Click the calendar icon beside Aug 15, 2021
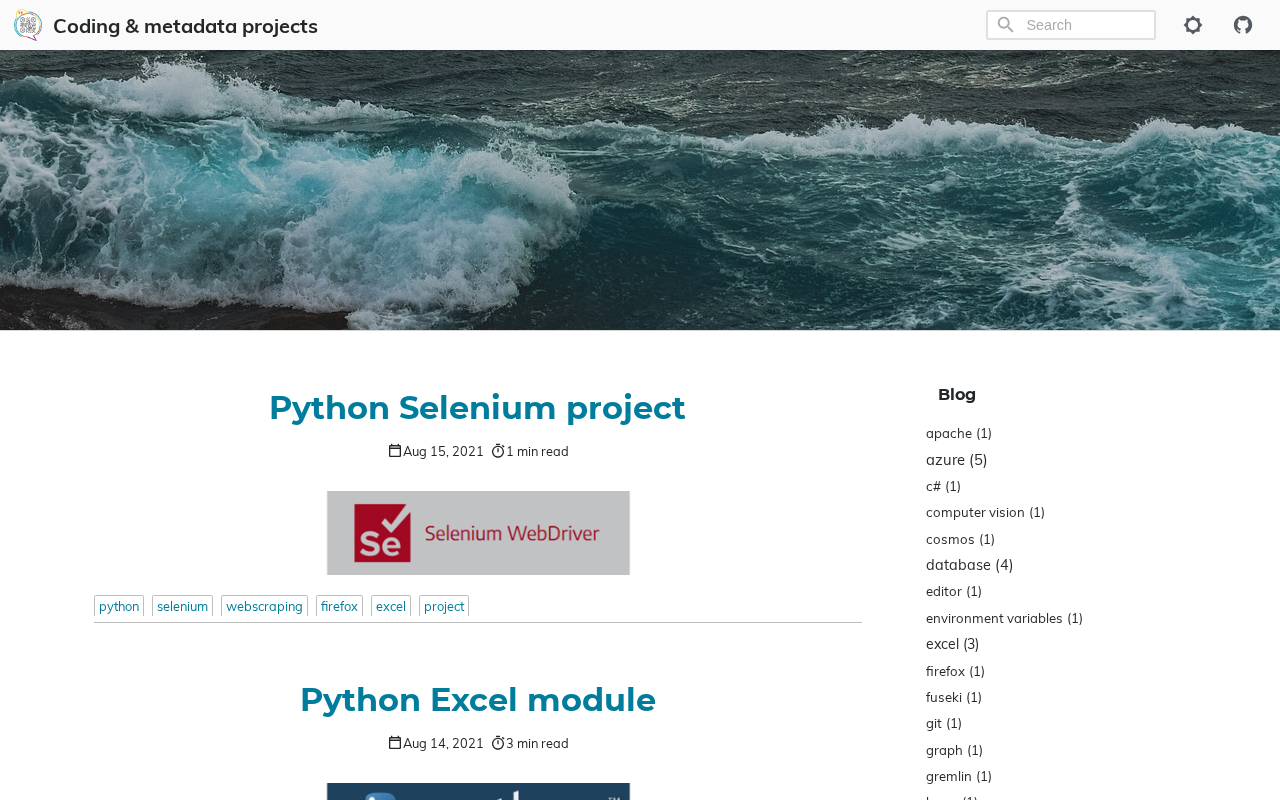 point(395,451)
